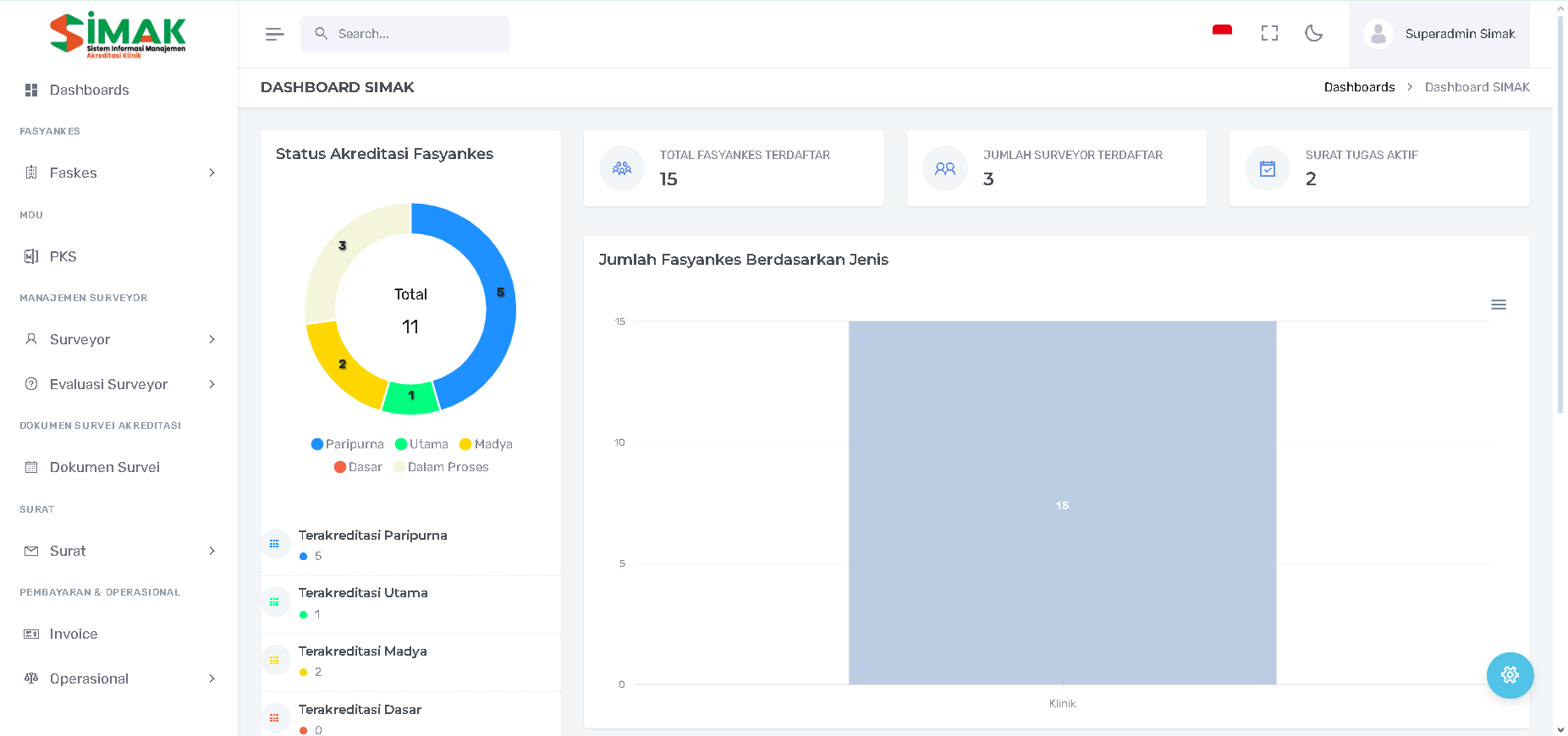
Task: Click the yellow Madya legend swatch
Action: [465, 444]
